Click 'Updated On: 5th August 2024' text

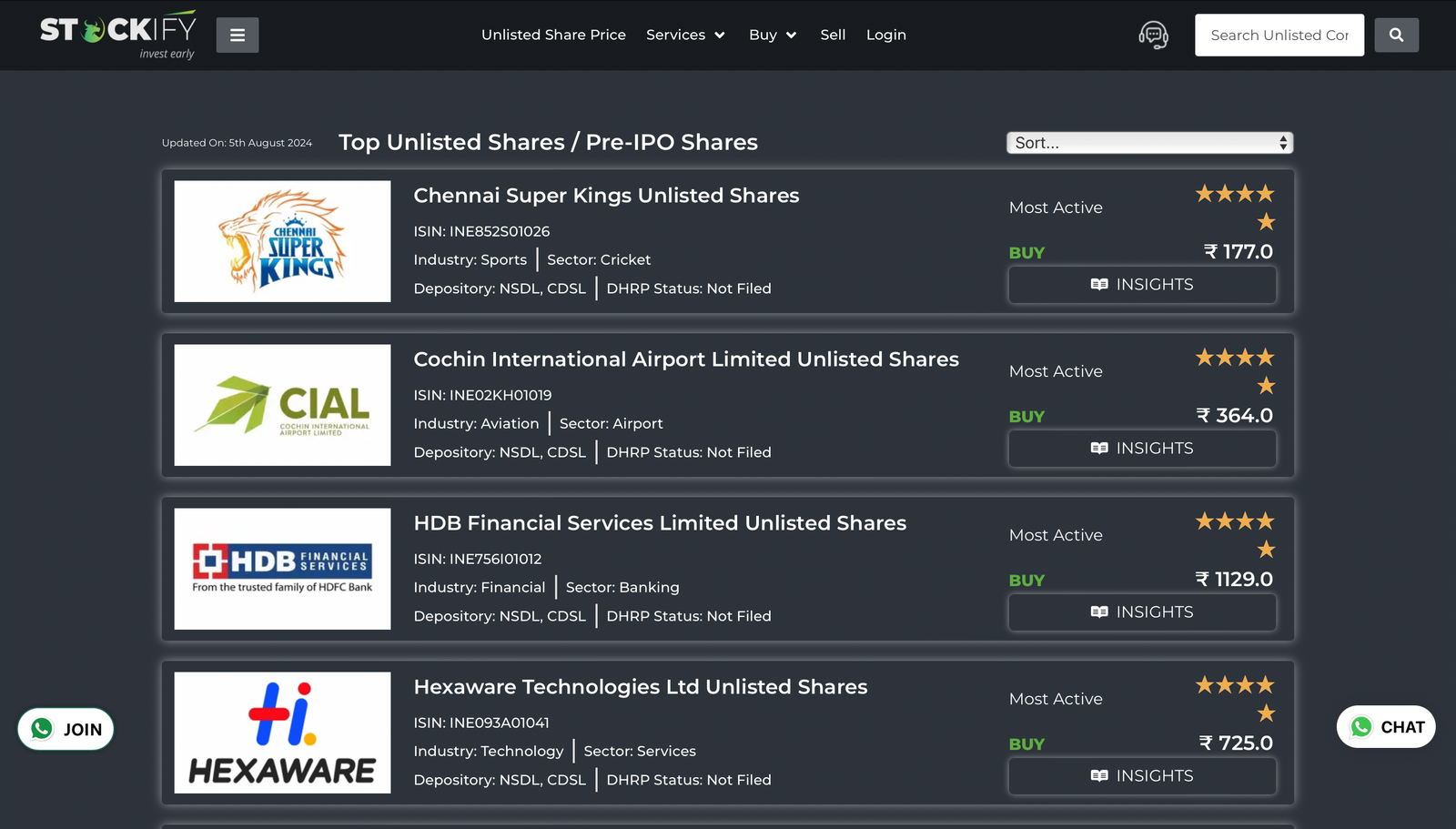237,143
